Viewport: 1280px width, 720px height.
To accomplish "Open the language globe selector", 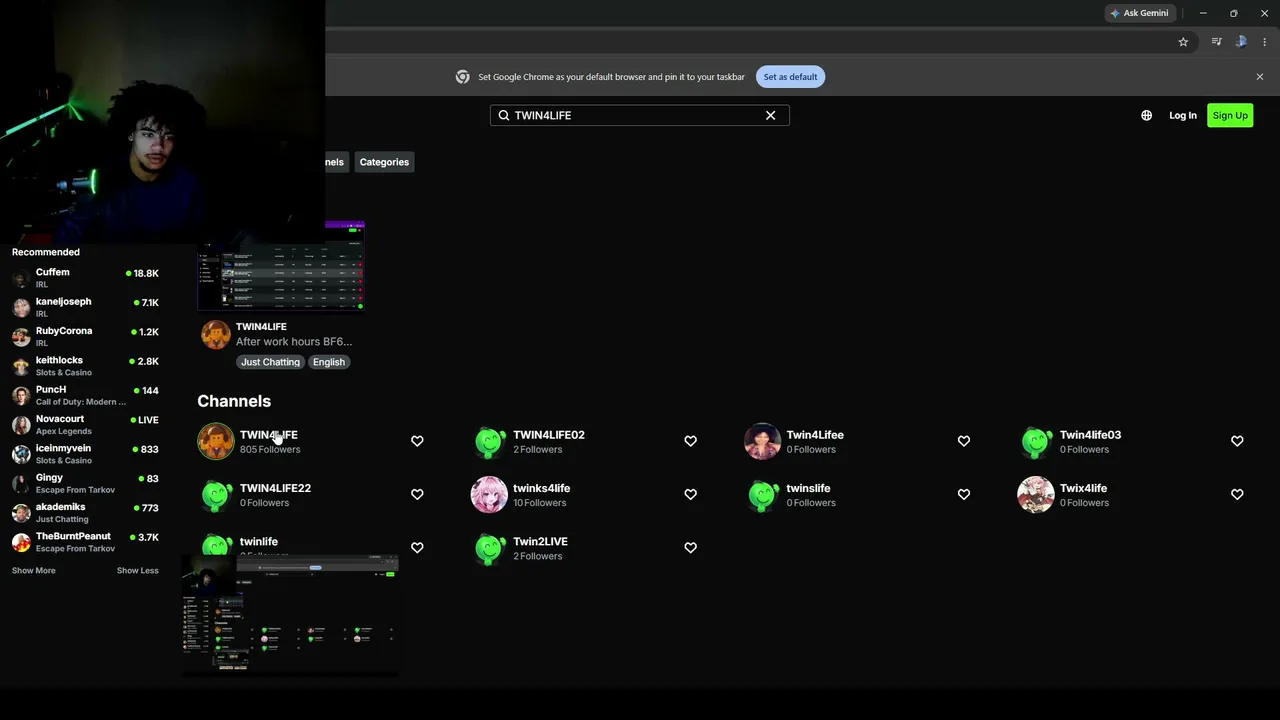I will (1146, 115).
